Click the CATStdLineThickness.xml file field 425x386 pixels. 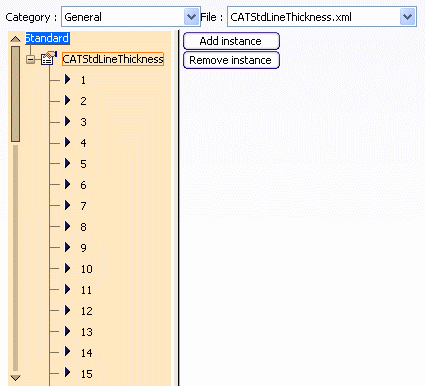pos(322,17)
